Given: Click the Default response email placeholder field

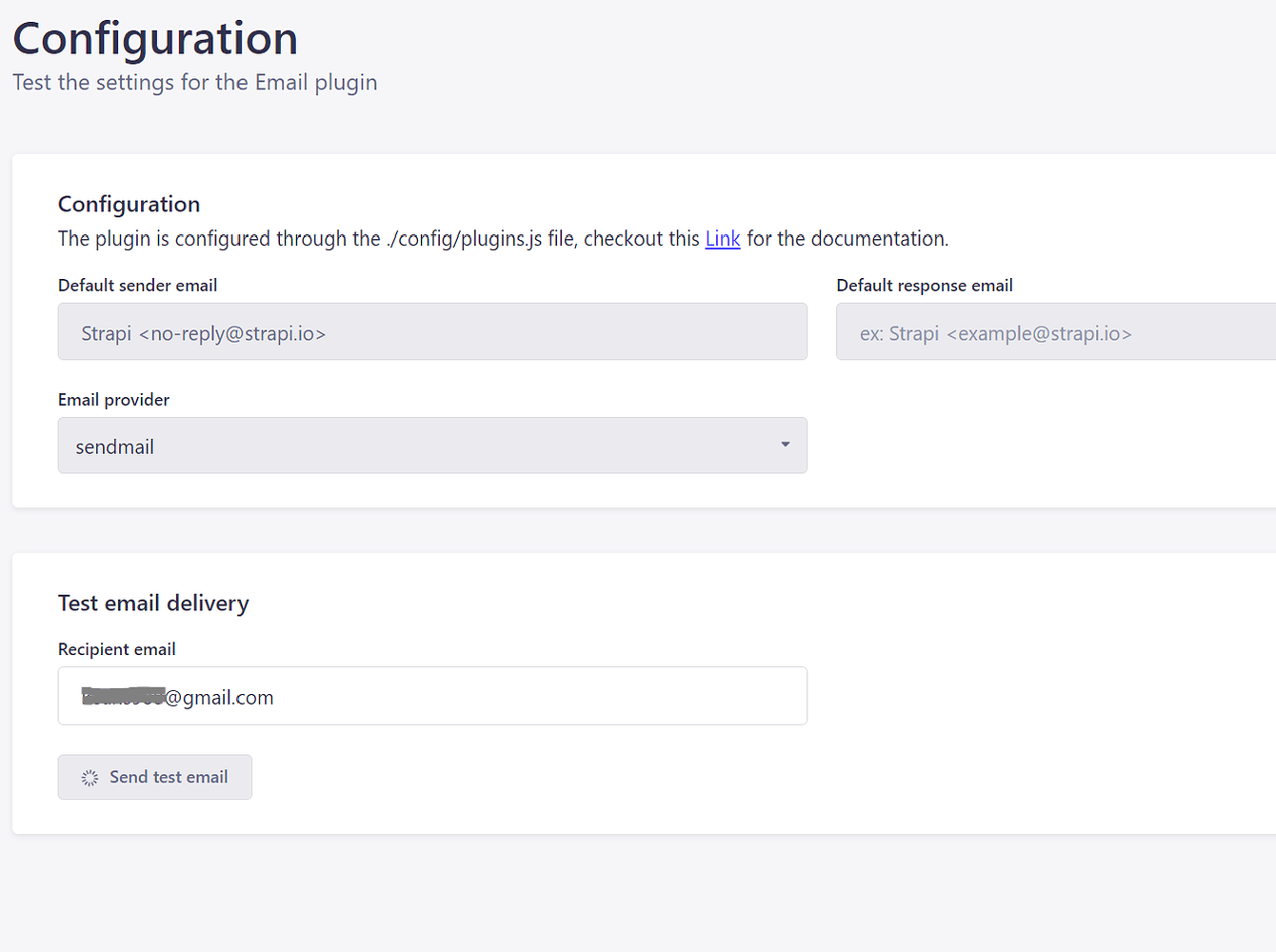Looking at the screenshot, I should click(1047, 331).
